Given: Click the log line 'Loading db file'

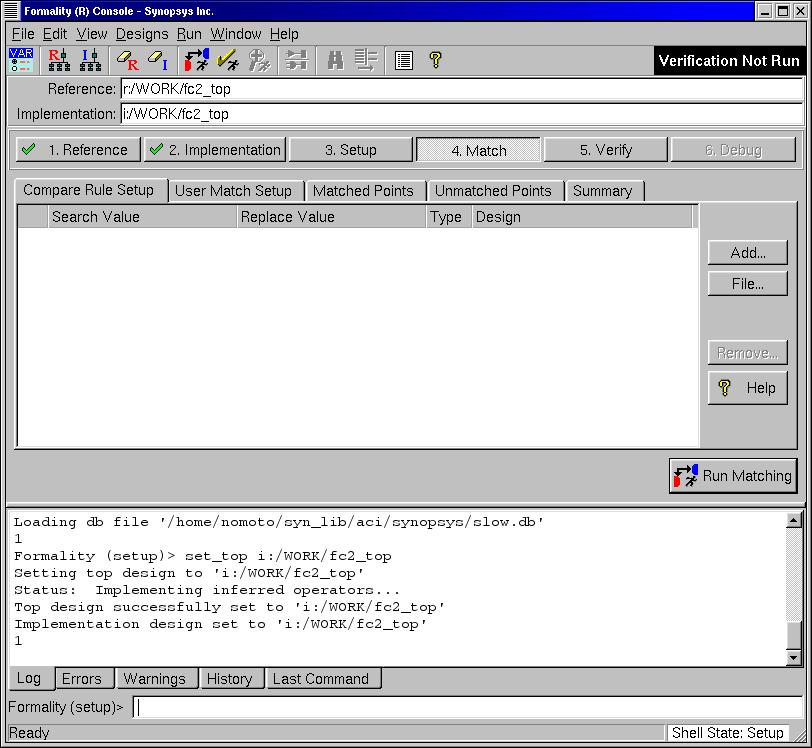Looking at the screenshot, I should pos(279,522).
